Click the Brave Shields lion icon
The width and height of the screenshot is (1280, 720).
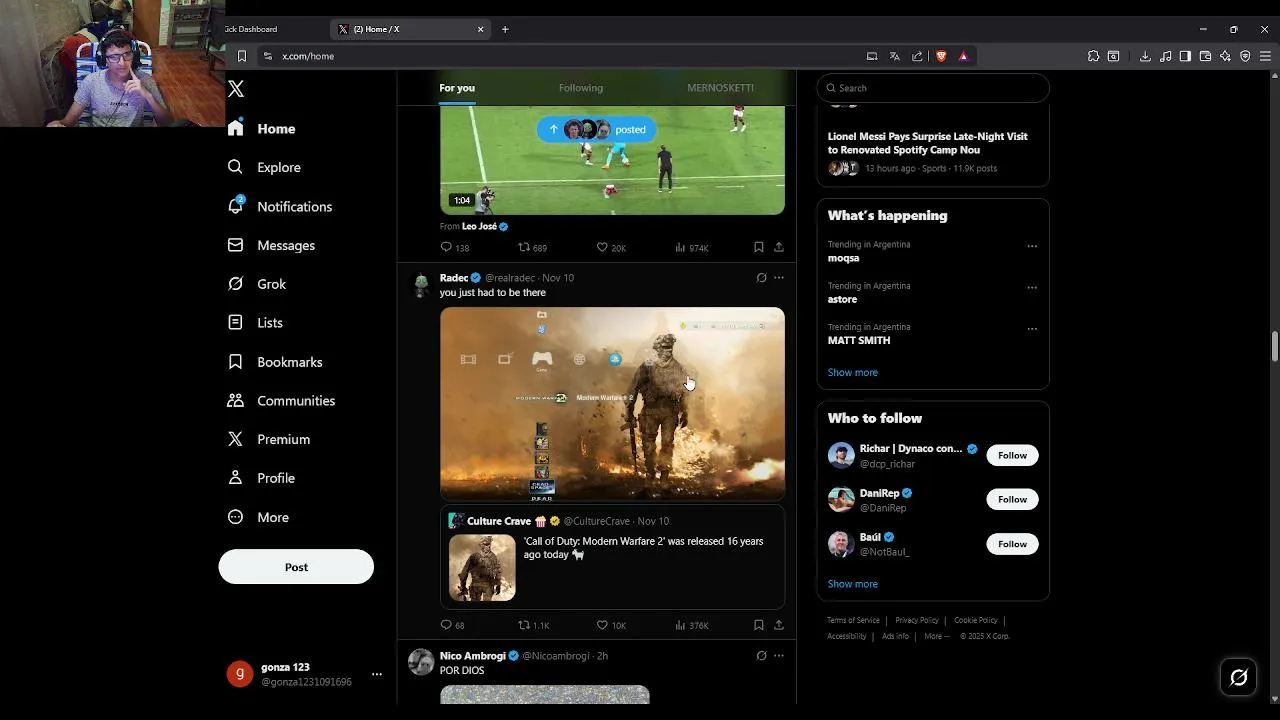click(941, 56)
